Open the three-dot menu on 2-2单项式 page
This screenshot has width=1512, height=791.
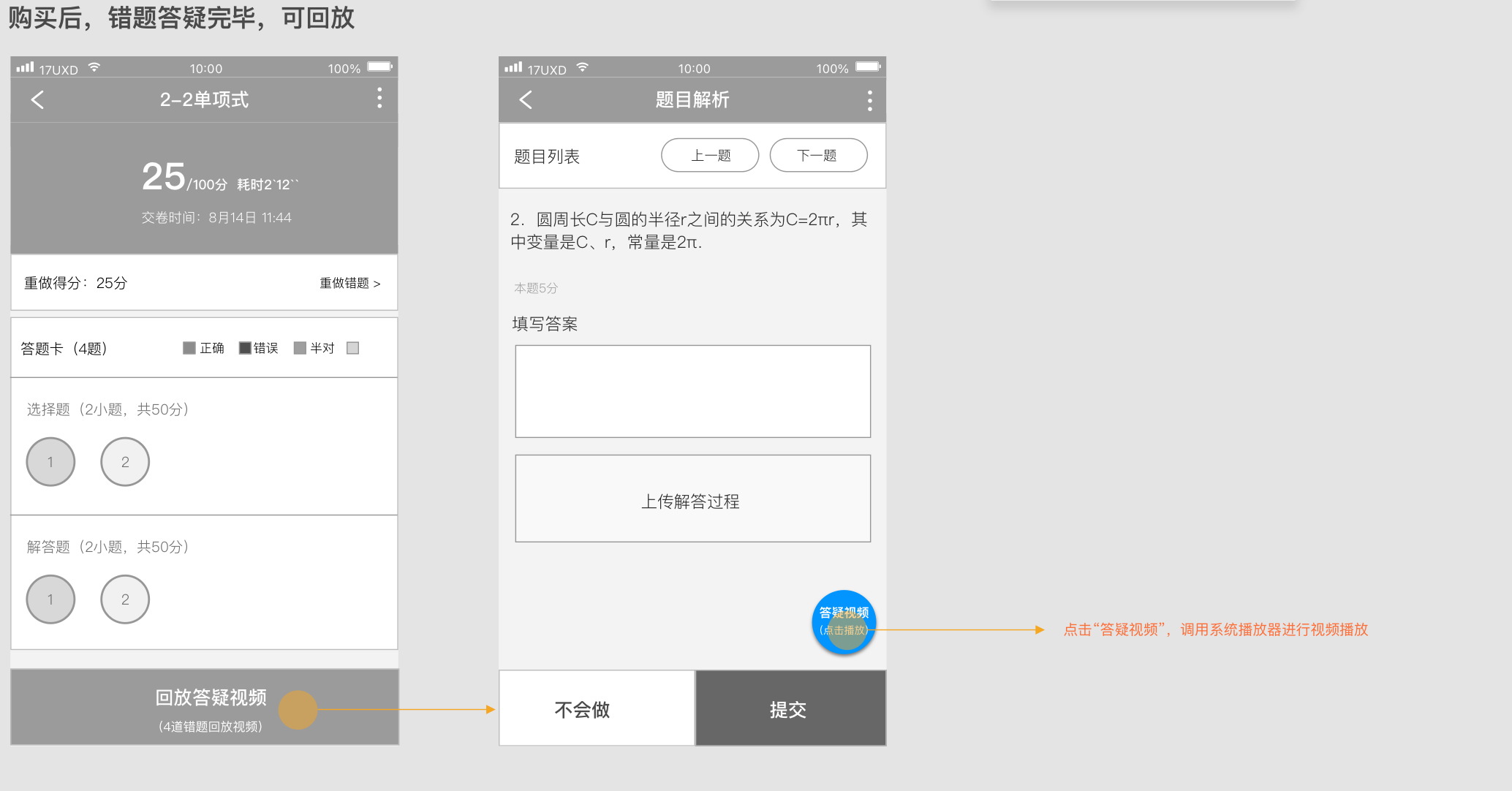(x=379, y=99)
